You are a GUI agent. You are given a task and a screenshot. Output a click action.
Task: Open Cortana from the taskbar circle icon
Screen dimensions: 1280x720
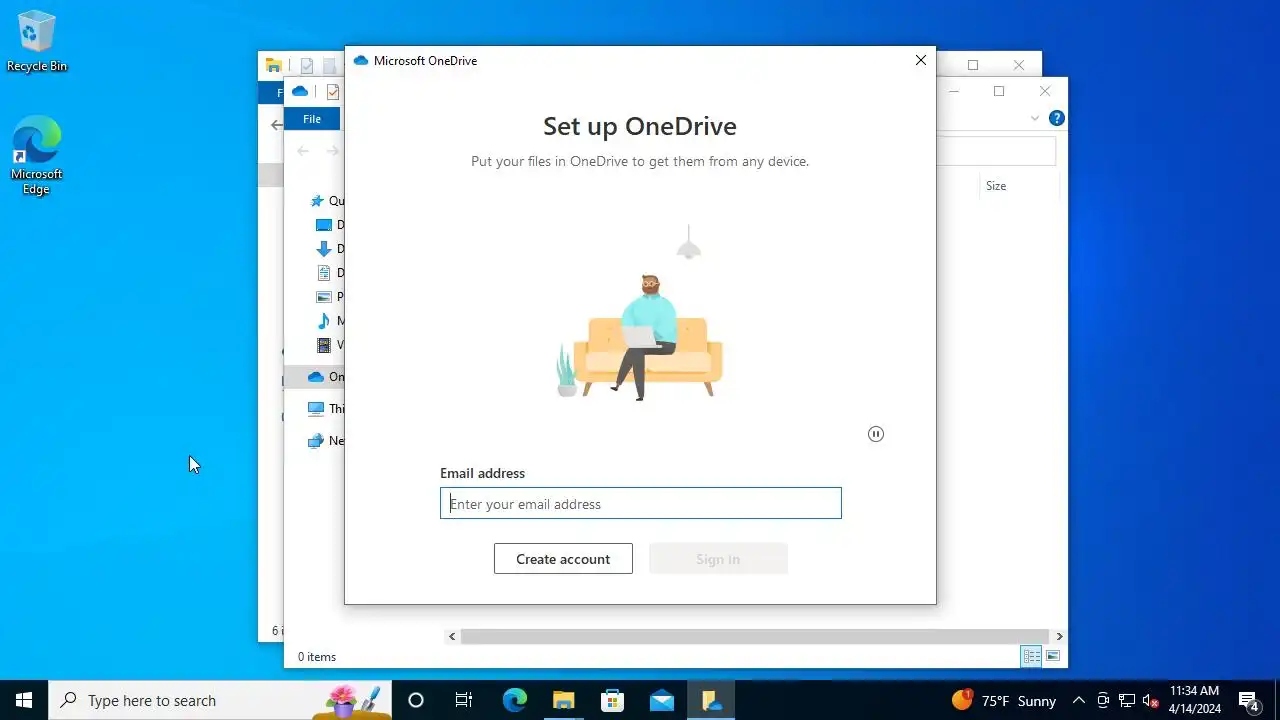(x=416, y=700)
